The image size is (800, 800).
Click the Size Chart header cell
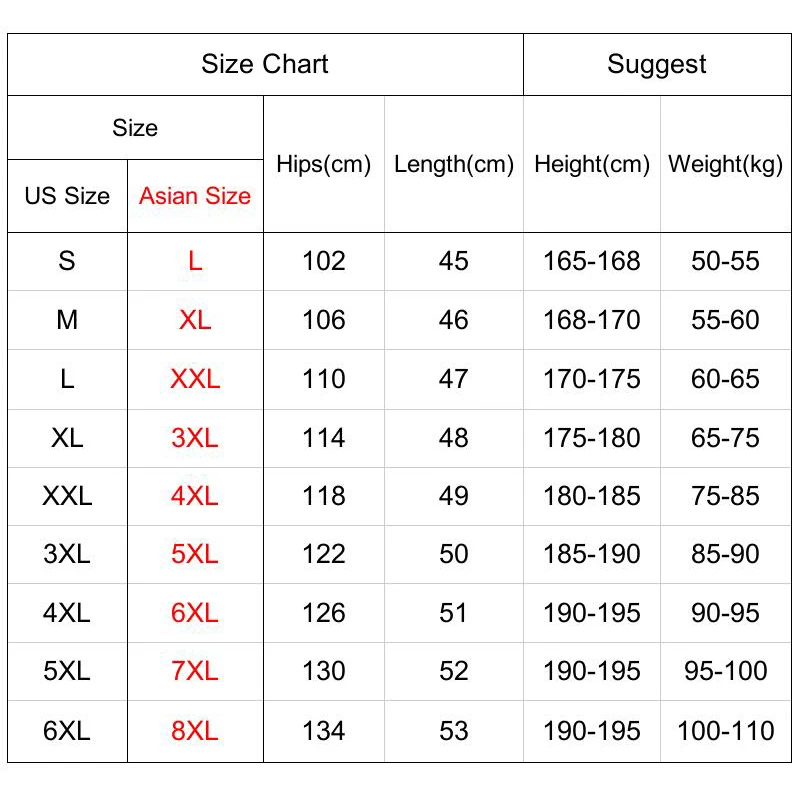coord(265,64)
